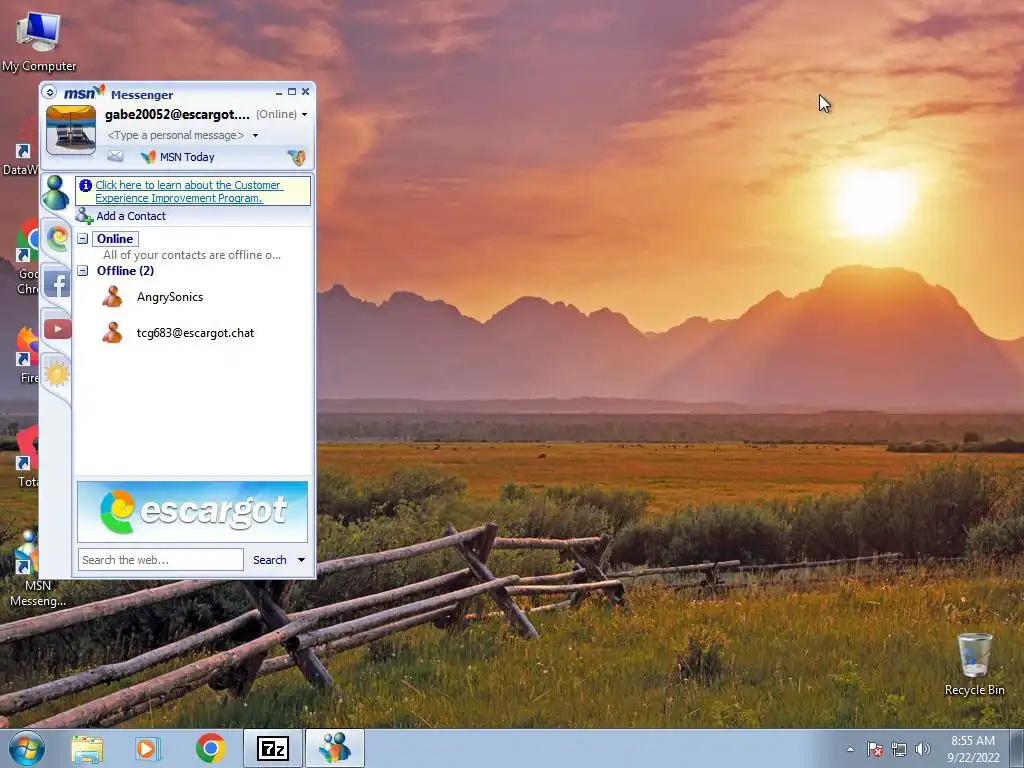Select the Facebook tab in sidebar
This screenshot has height=768, width=1024.
[57, 284]
